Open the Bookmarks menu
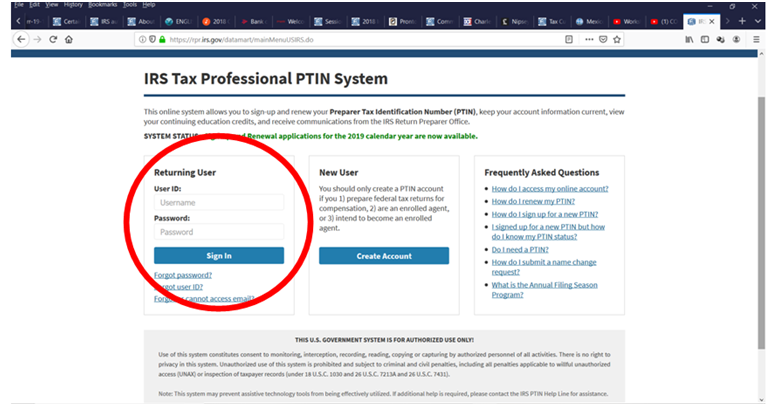 click(x=102, y=4)
